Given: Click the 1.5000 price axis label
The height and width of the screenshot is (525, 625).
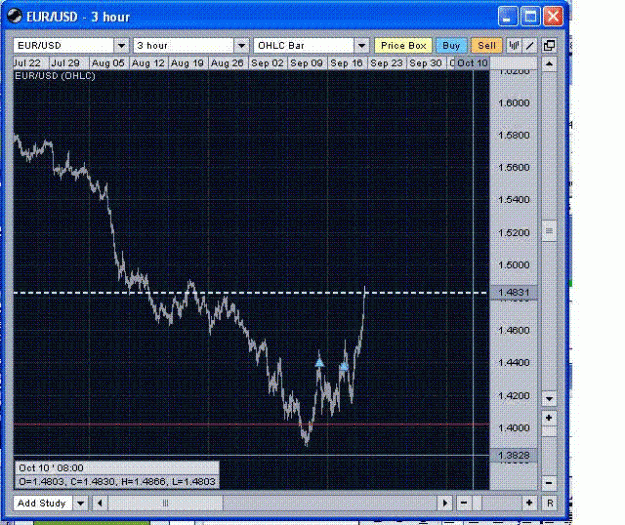Looking at the screenshot, I should point(514,265).
